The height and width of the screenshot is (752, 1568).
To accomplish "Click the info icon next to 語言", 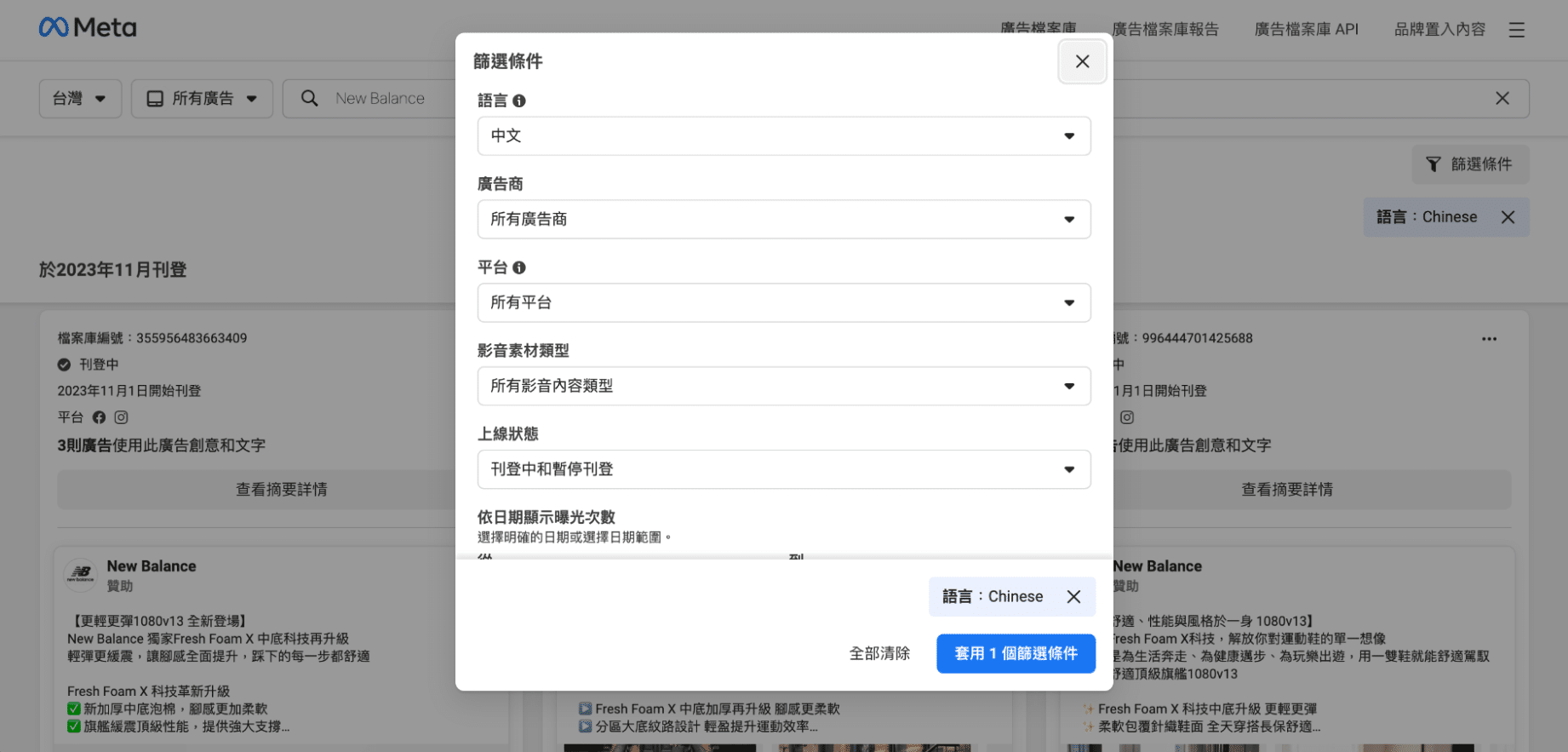I will [x=519, y=100].
